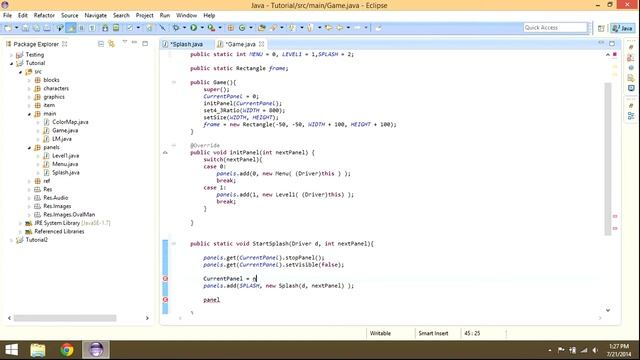This screenshot has width=640, height=360.
Task: Click the override marker beside initPanel
Action: [x=165, y=153]
